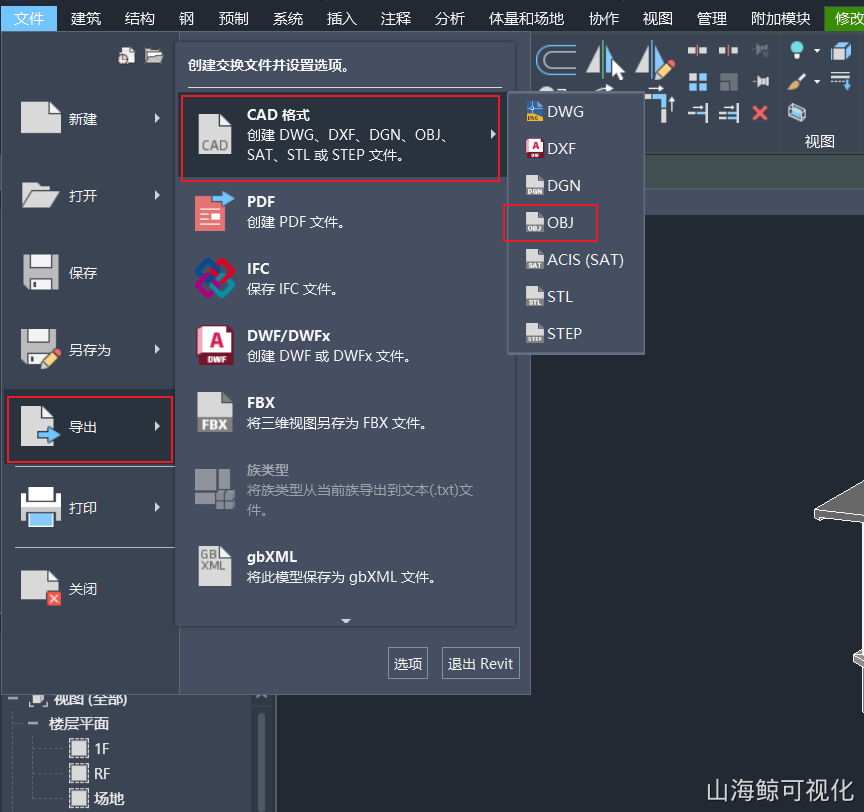Switch to the 附加模块 ribbon tab
This screenshot has width=864, height=812.
pos(780,19)
